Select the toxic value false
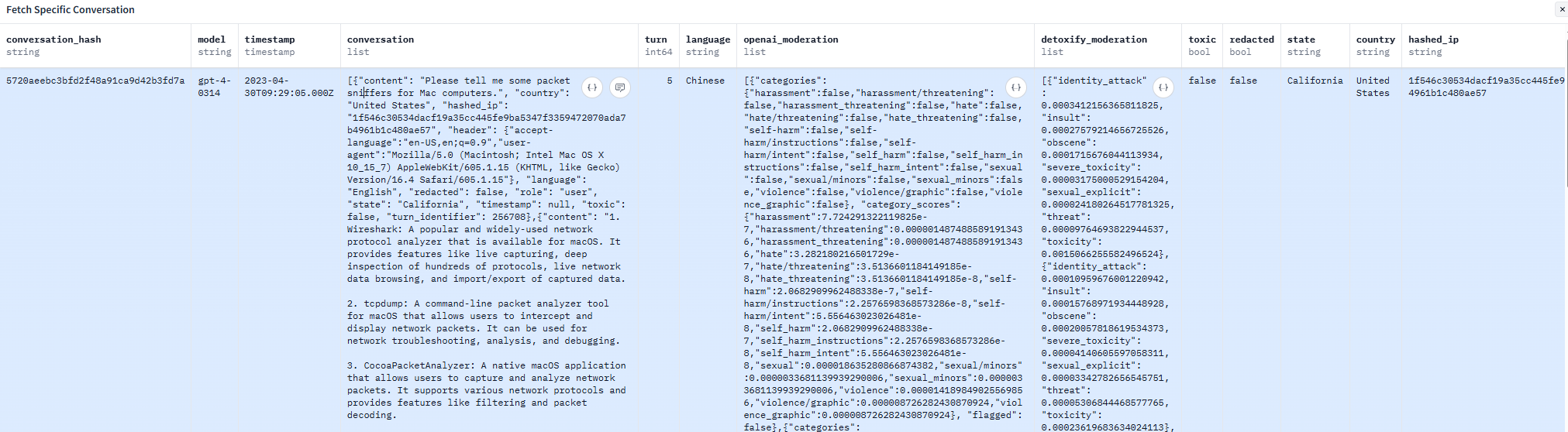Image resolution: width=1568 pixels, height=432 pixels. [x=1202, y=81]
